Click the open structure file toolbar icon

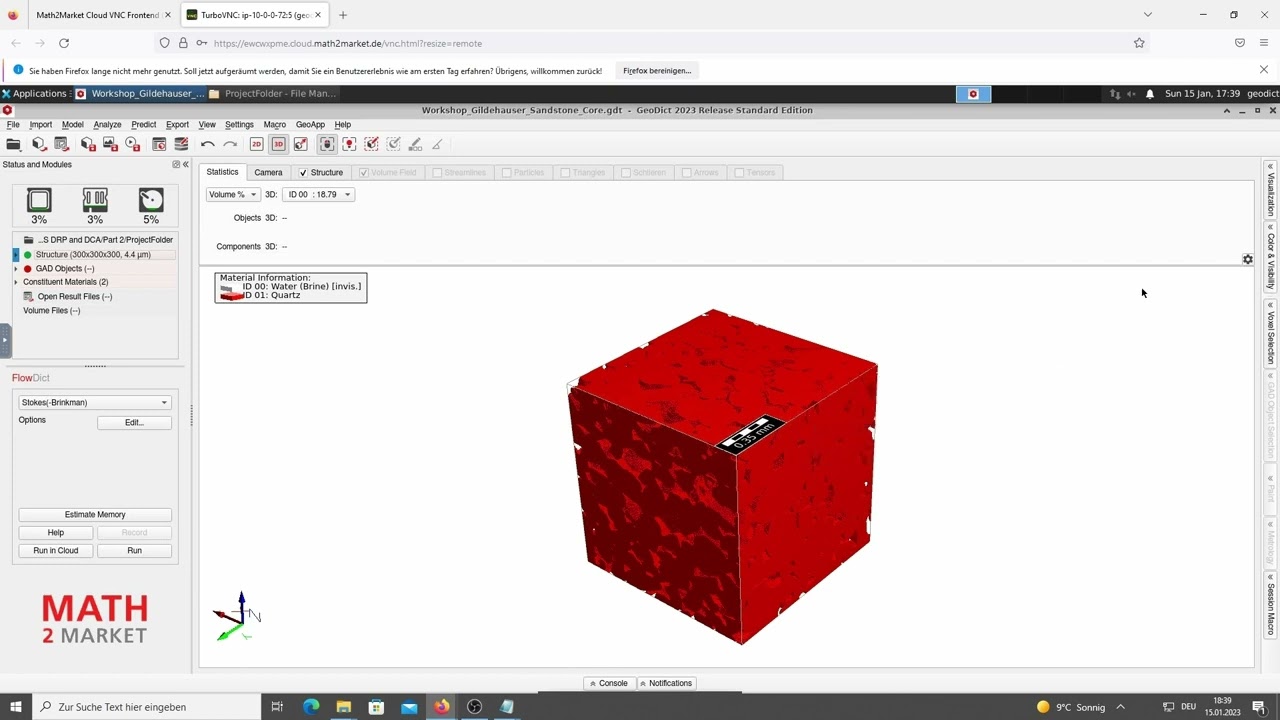39,144
